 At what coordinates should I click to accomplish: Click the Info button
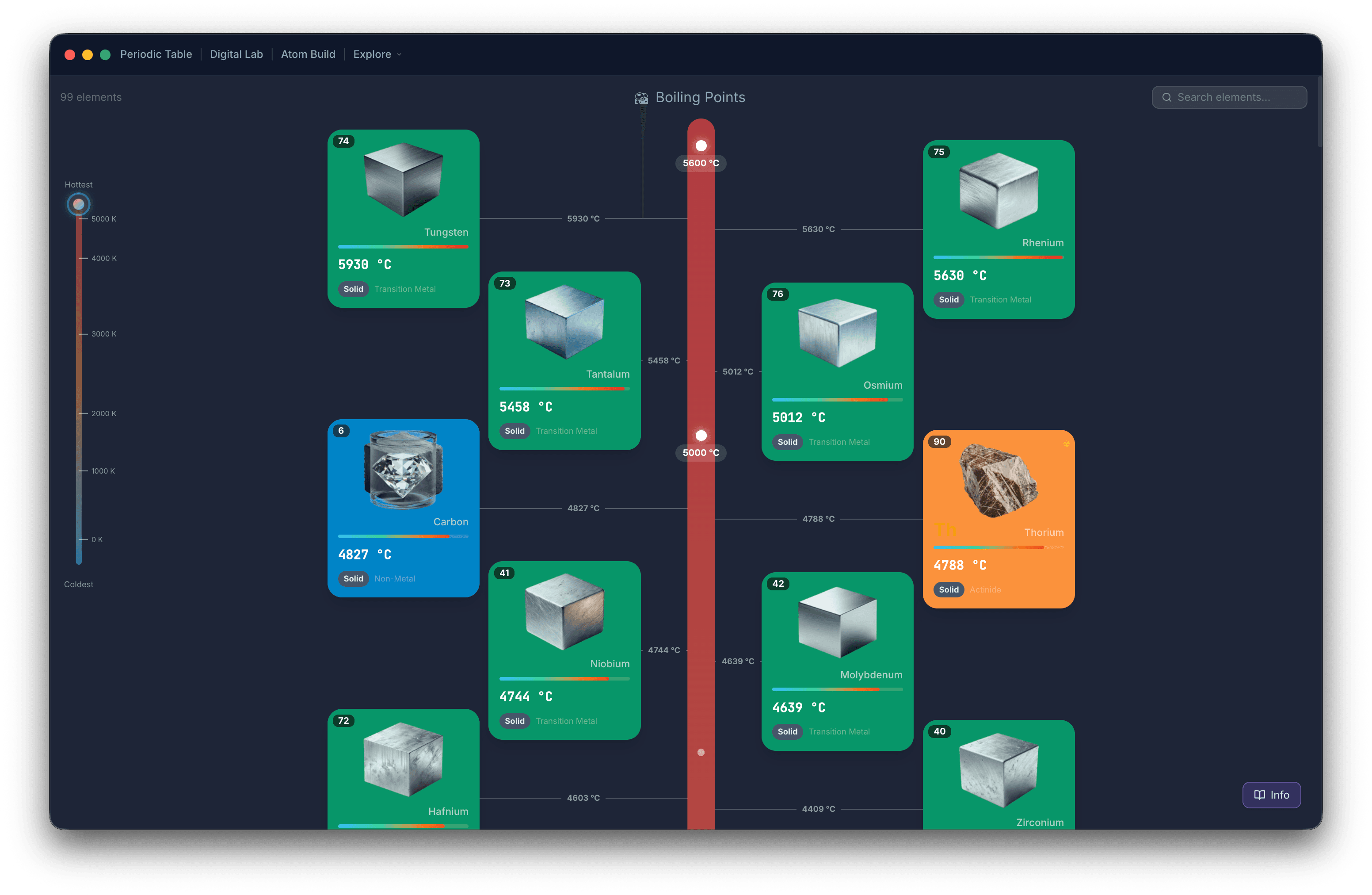coord(1271,795)
